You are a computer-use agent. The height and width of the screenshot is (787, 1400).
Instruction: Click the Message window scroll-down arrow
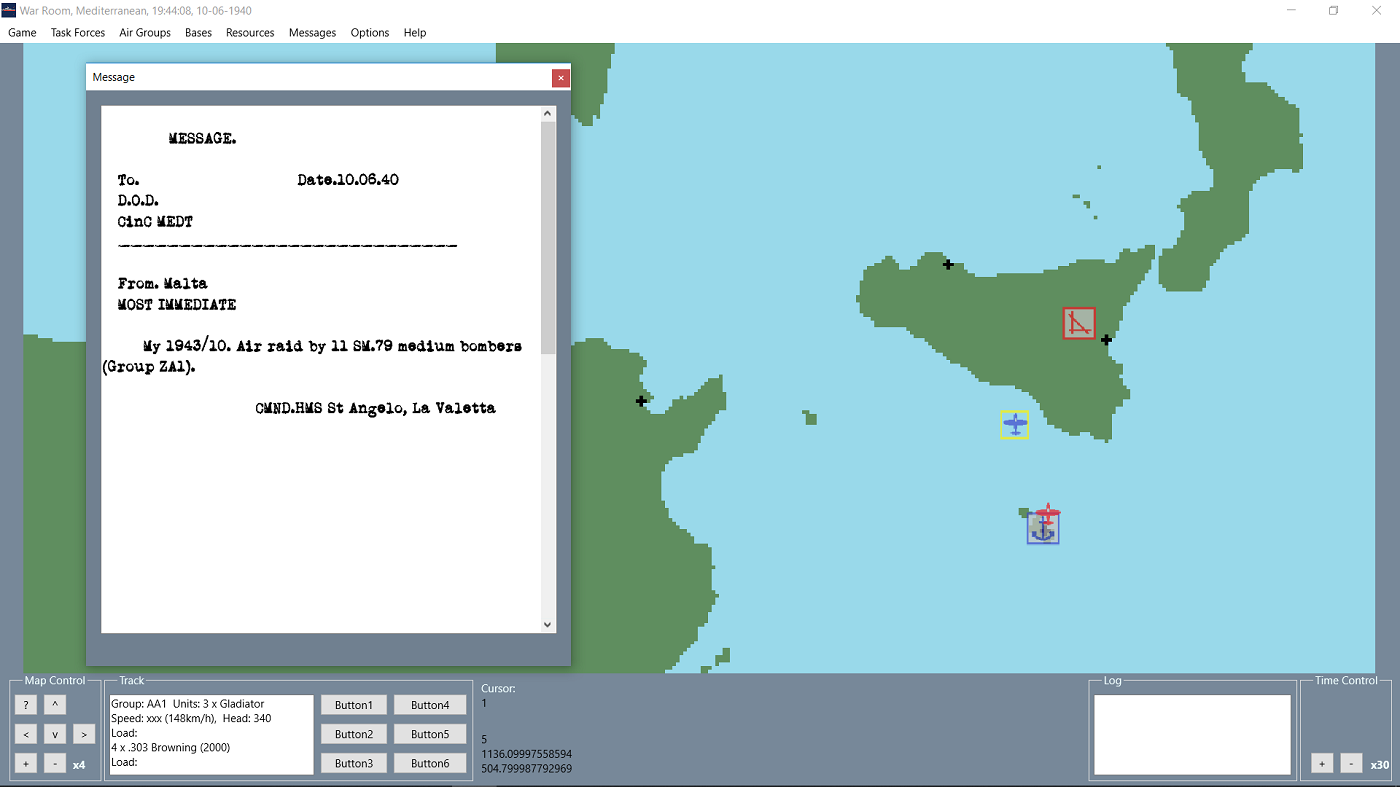[x=547, y=624]
